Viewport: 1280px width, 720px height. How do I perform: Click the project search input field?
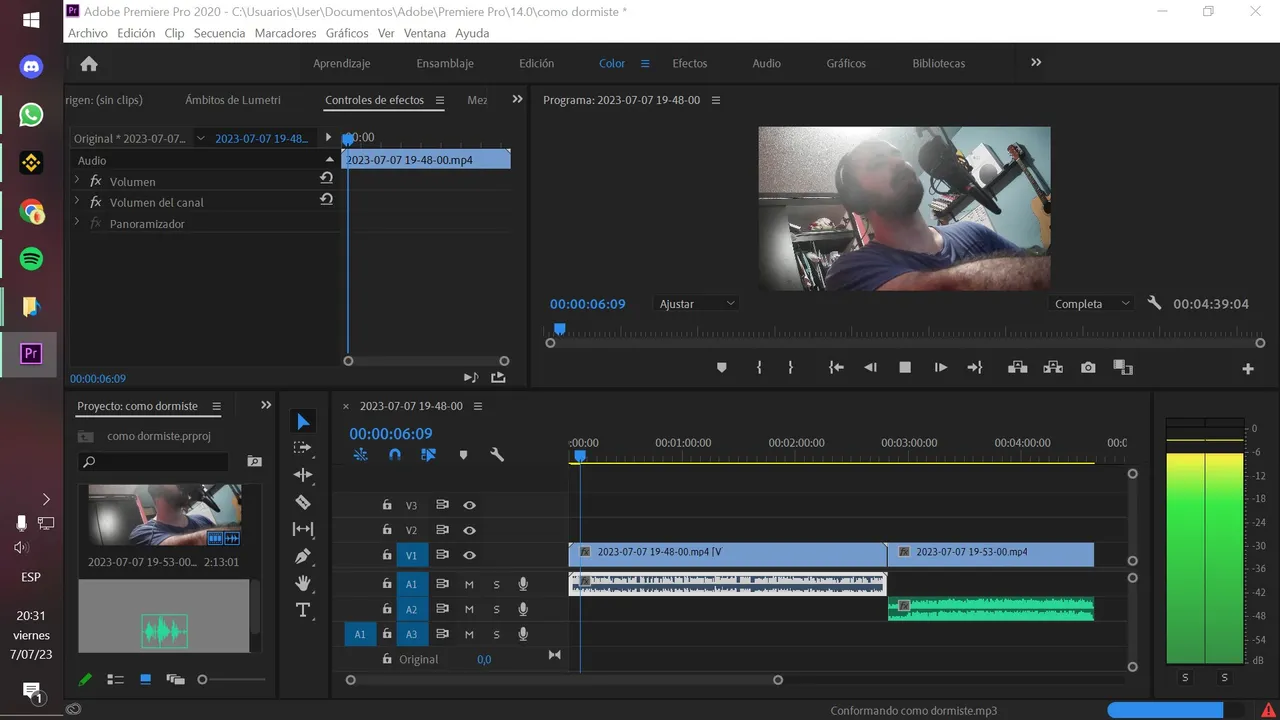point(153,462)
